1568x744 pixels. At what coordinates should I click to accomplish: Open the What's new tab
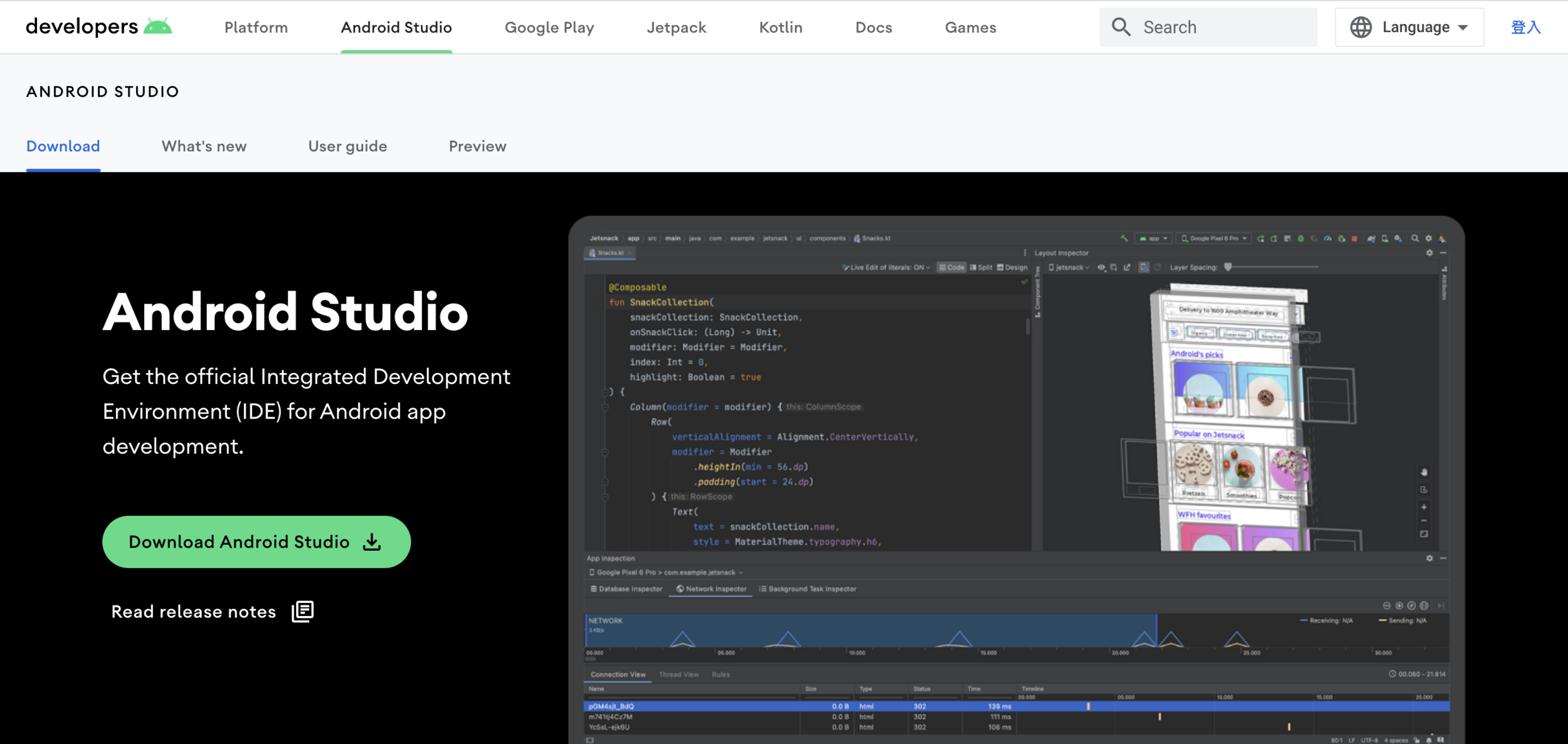click(x=204, y=146)
